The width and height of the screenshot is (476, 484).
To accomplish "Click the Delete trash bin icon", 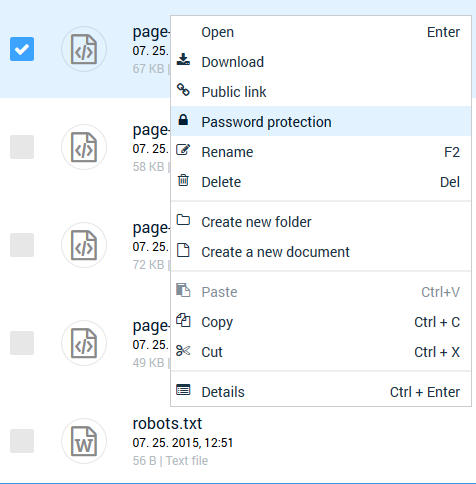I will coord(183,180).
